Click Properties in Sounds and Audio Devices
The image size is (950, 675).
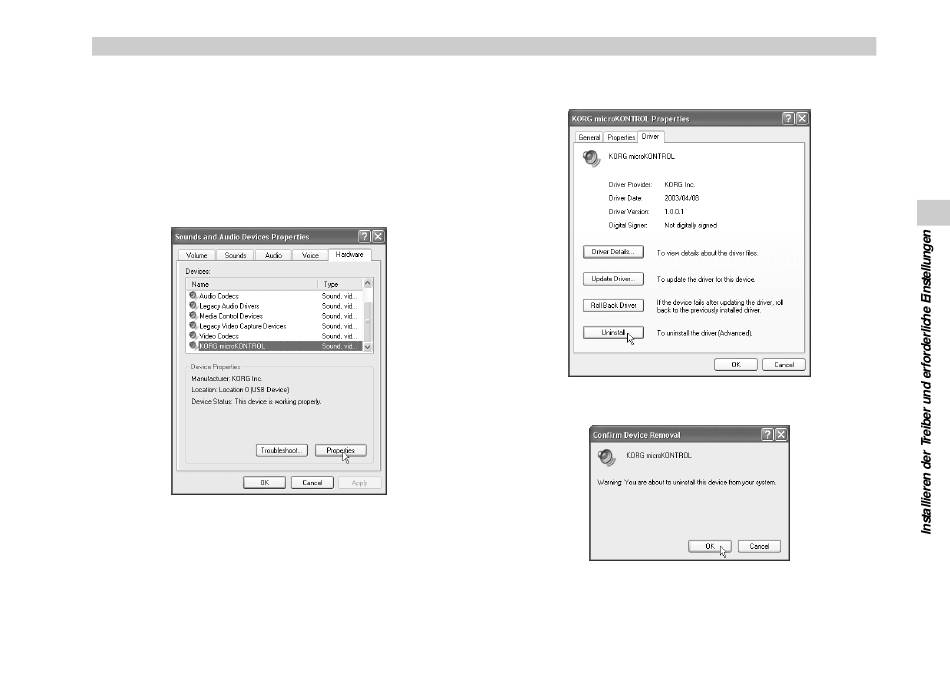340,450
